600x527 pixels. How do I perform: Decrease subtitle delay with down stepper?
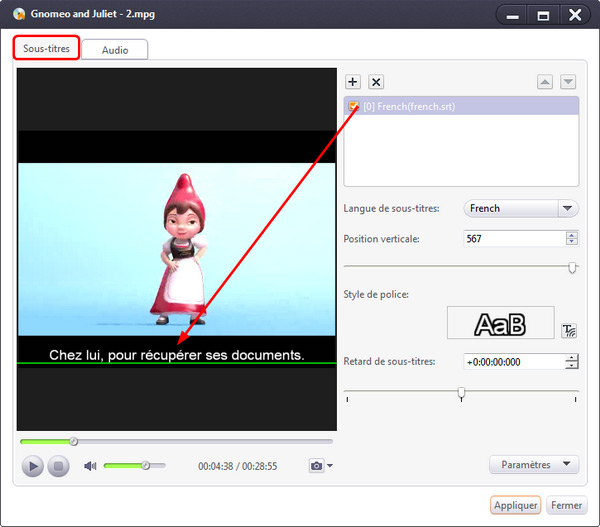coord(572,365)
